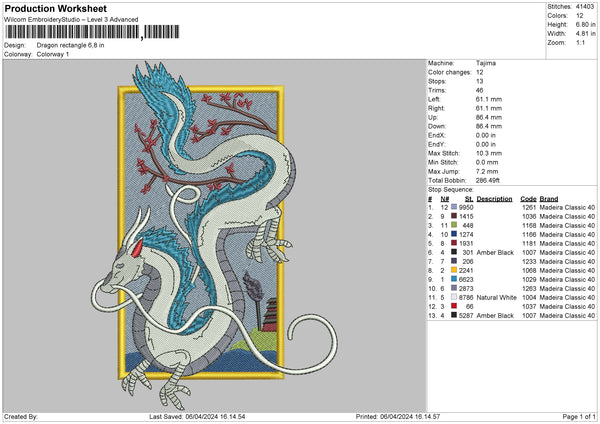Viewport: 600px width, 424px height.
Task: Click the design name 'Dragon rectangle 6,8 in'
Action: click(70, 45)
